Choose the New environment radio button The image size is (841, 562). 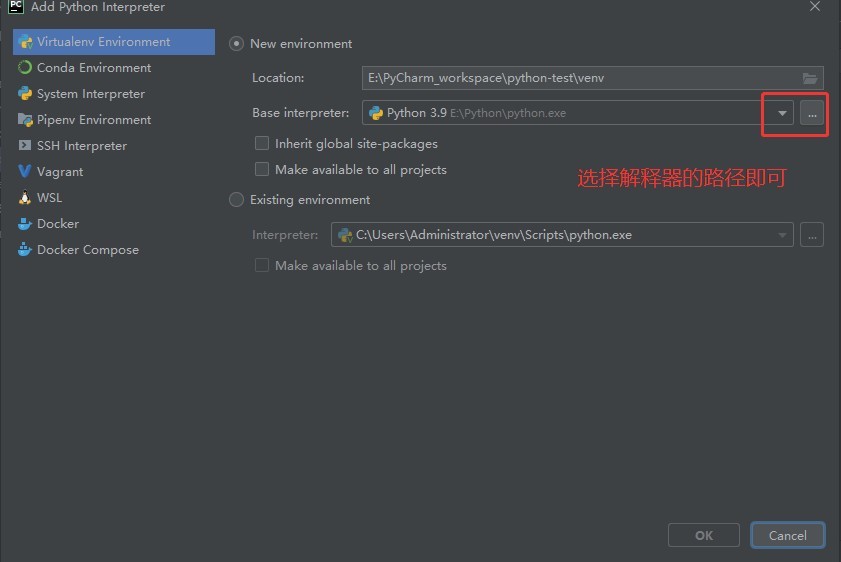pyautogui.click(x=237, y=43)
